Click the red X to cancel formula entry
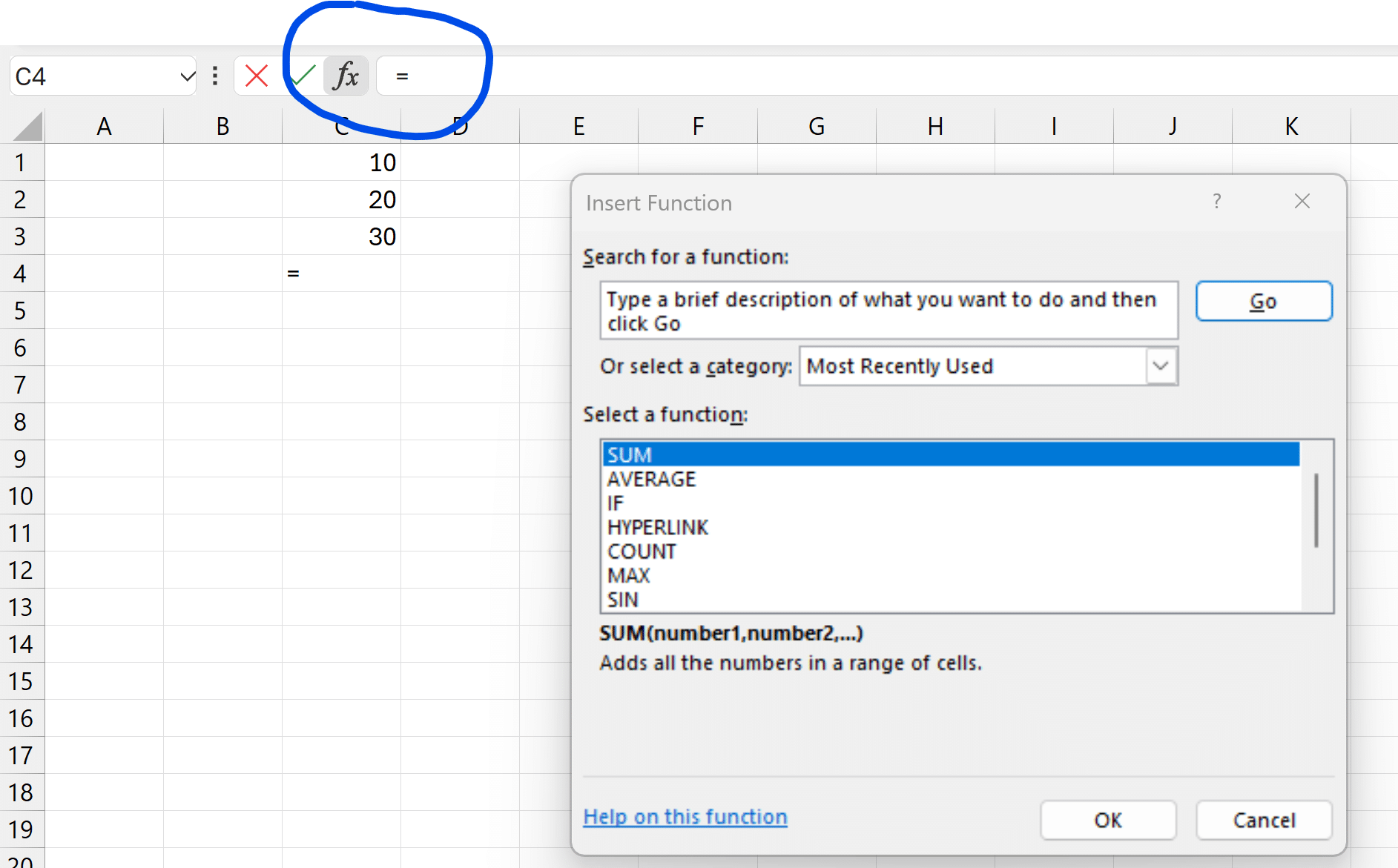 pos(256,75)
